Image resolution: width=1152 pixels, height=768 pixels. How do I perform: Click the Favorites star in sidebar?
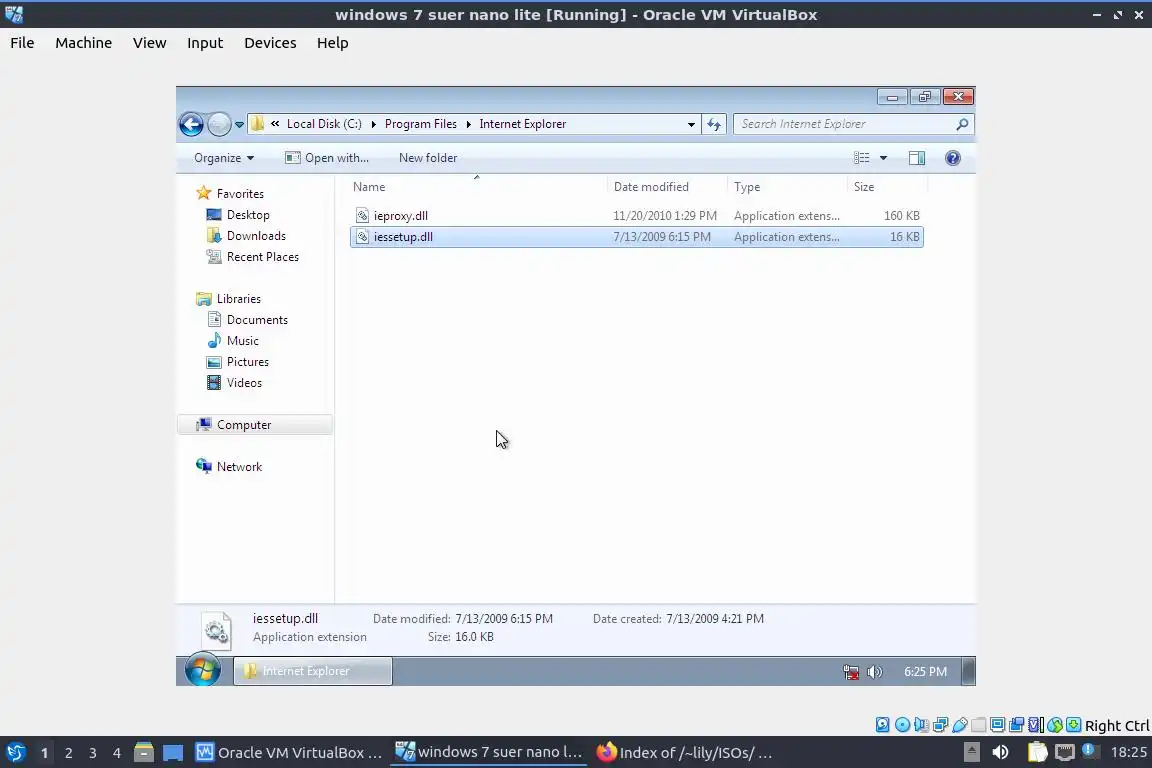[204, 193]
